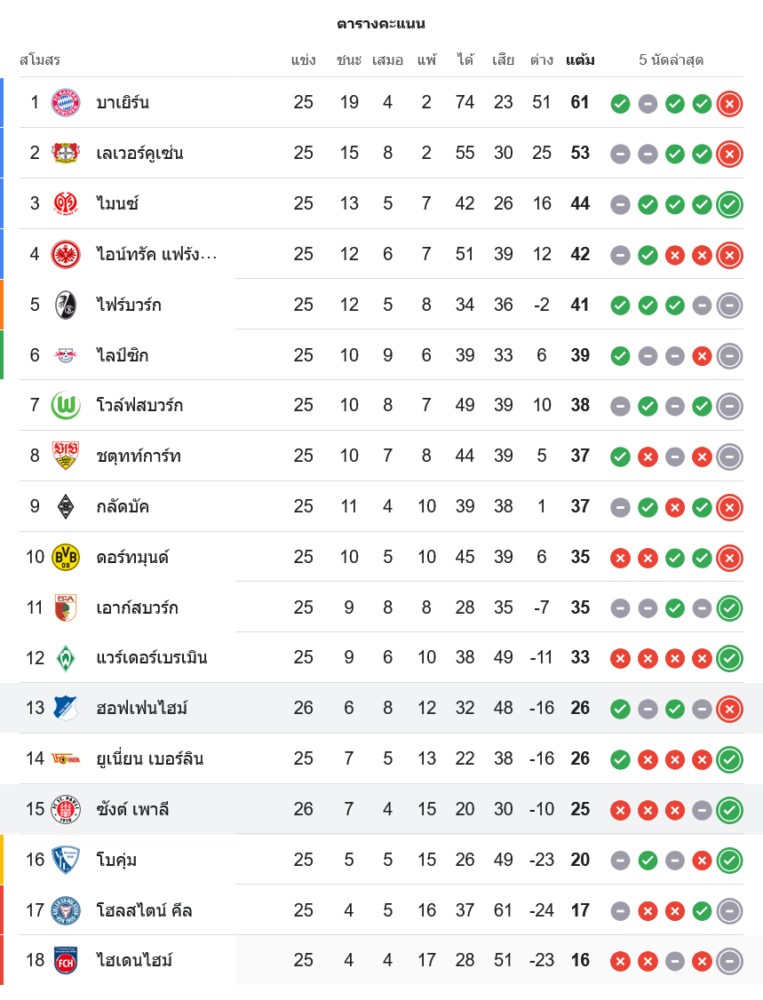The image size is (763, 1000).
Task: Open the Mainz club crest
Action: 65,204
